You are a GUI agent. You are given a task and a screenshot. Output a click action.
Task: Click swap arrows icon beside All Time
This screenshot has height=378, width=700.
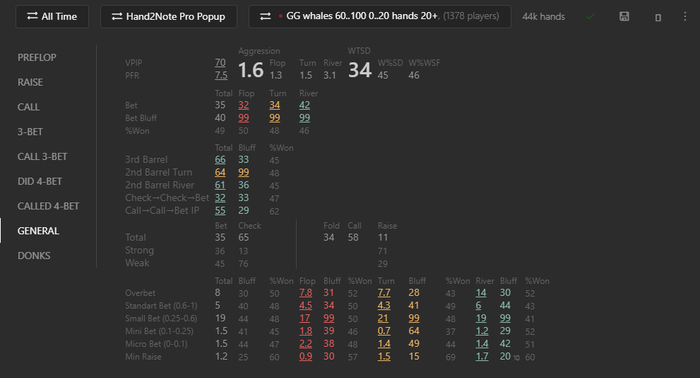[32, 16]
